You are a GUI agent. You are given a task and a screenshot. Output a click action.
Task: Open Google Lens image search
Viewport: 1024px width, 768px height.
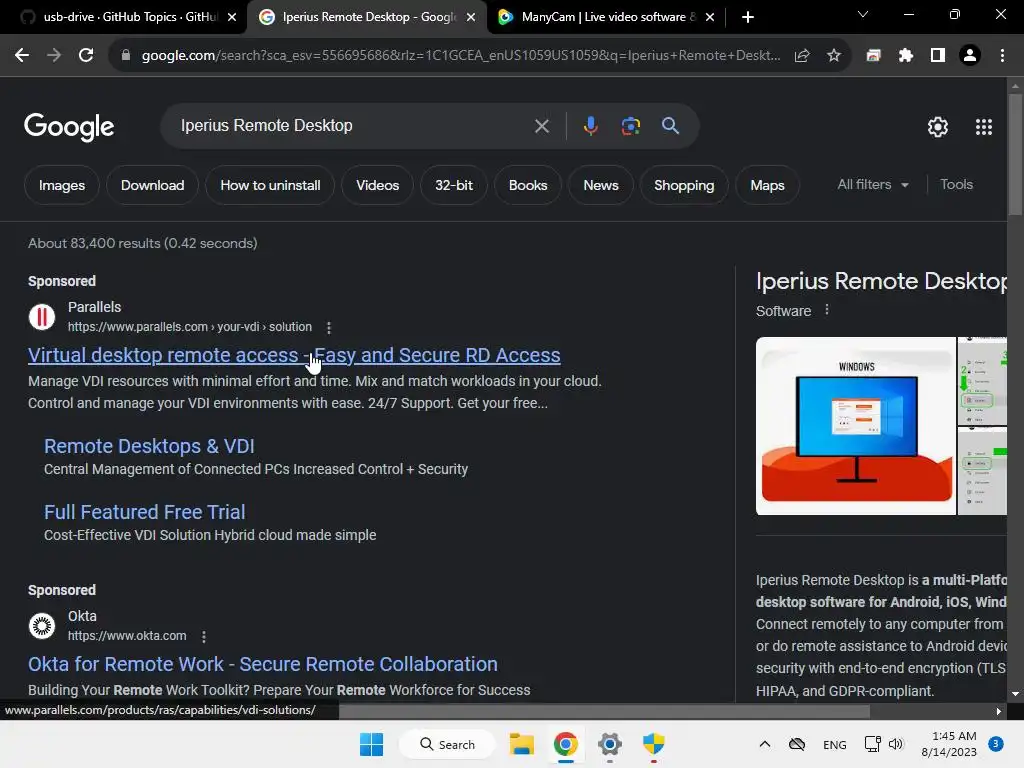point(630,126)
